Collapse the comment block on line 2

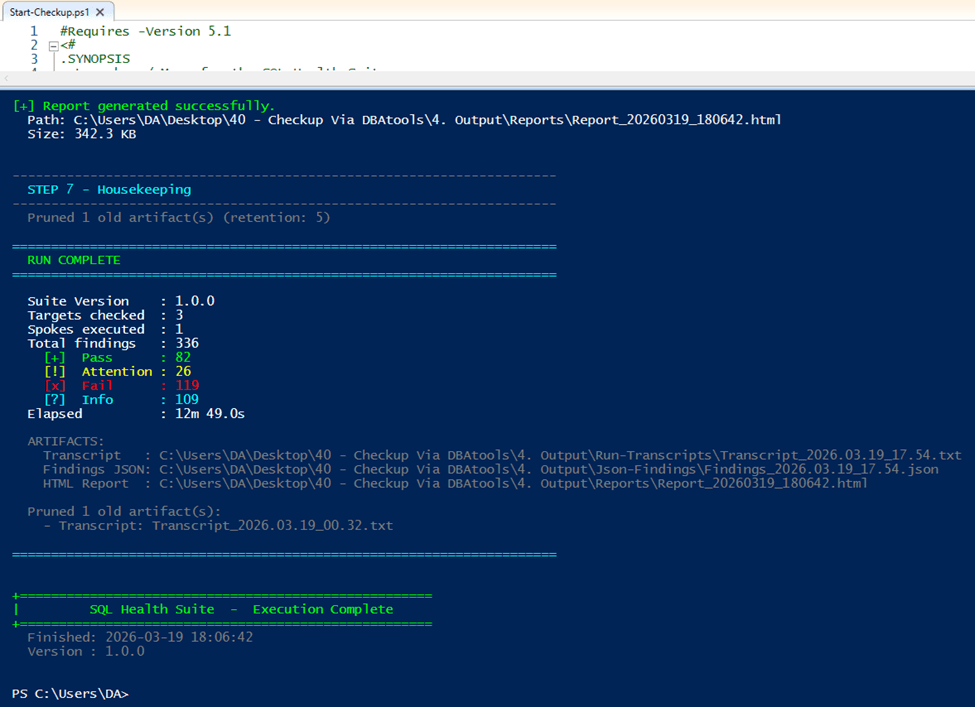point(53,45)
